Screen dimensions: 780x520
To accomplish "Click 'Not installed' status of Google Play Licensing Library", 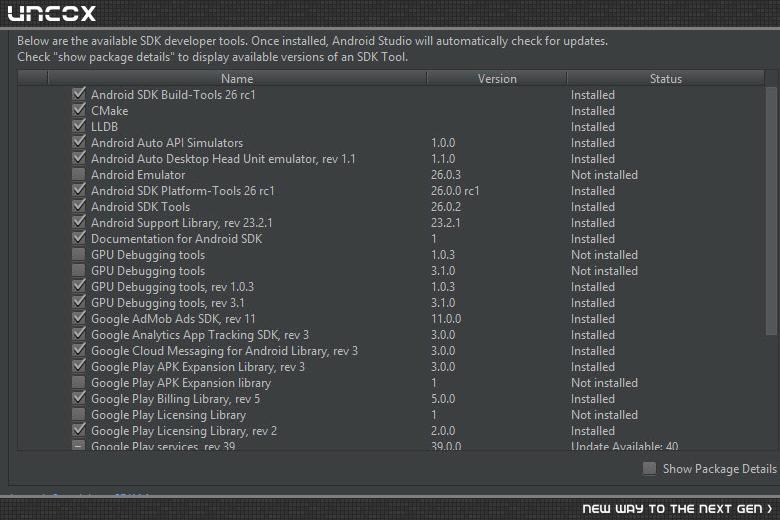I will [604, 415].
